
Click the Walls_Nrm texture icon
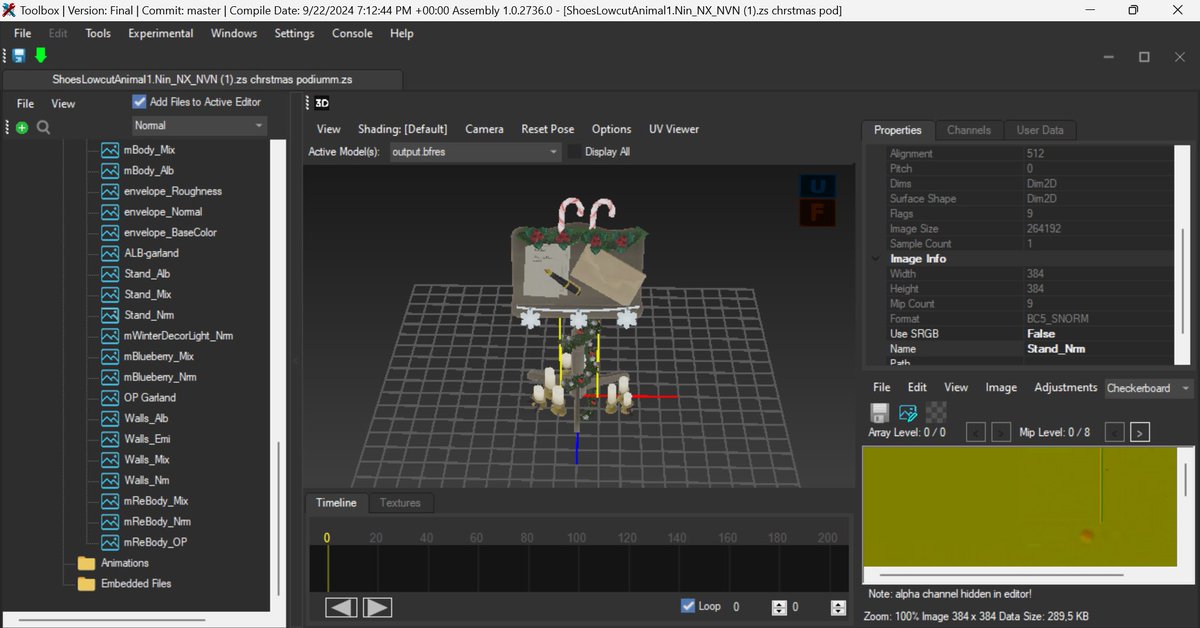point(110,480)
